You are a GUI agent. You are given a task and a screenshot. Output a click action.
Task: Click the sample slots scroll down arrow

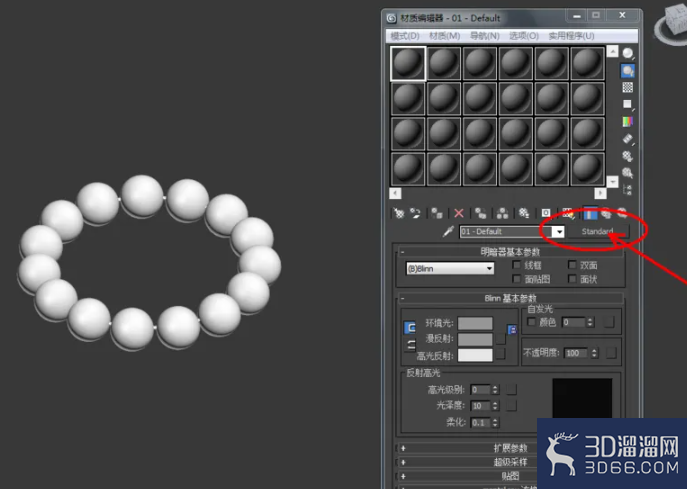click(x=612, y=181)
